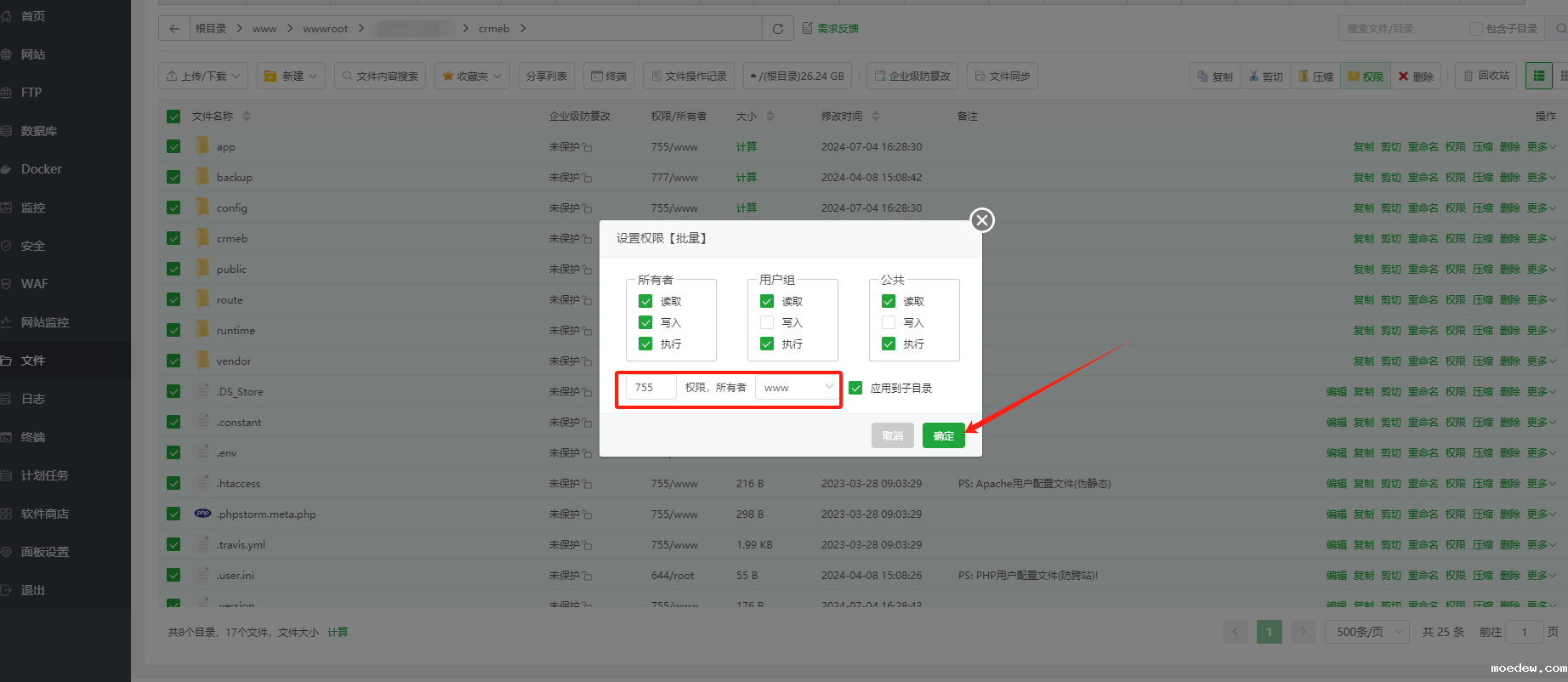Viewport: 1568px width, 682px height.
Task: Open Docker in the left sidebar
Action: (x=41, y=169)
